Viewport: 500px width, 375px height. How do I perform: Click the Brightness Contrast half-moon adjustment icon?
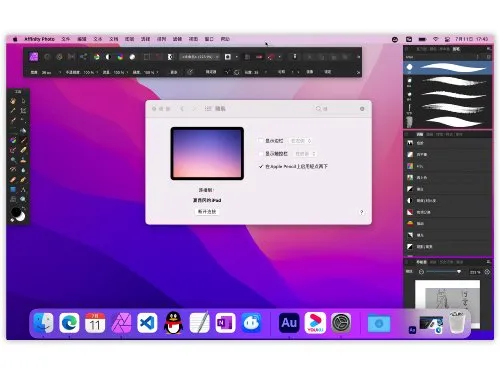click(x=410, y=200)
